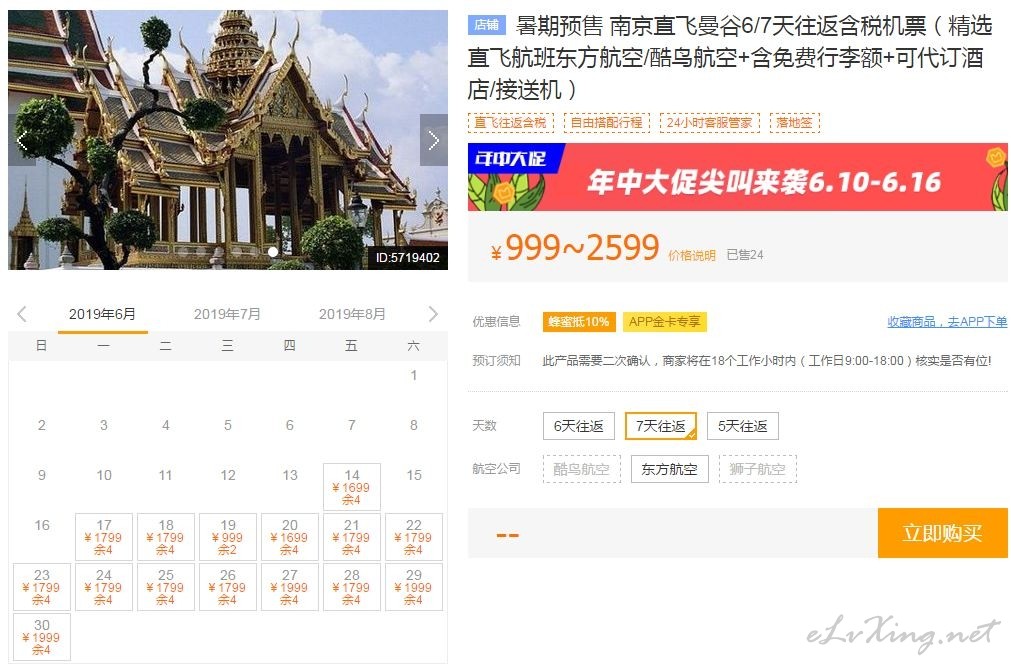Select the 6天往返 duration option

[x=579, y=426]
